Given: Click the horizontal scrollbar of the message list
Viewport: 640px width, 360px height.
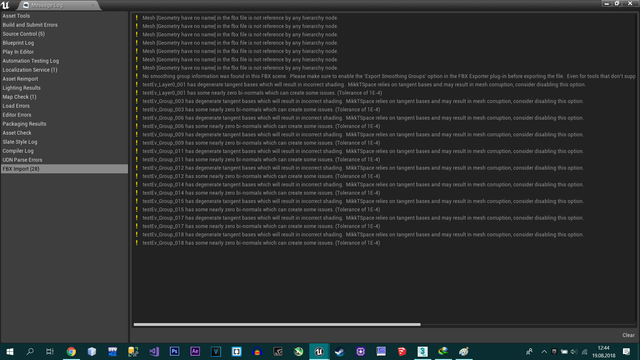Looking at the screenshot, I should [277, 324].
